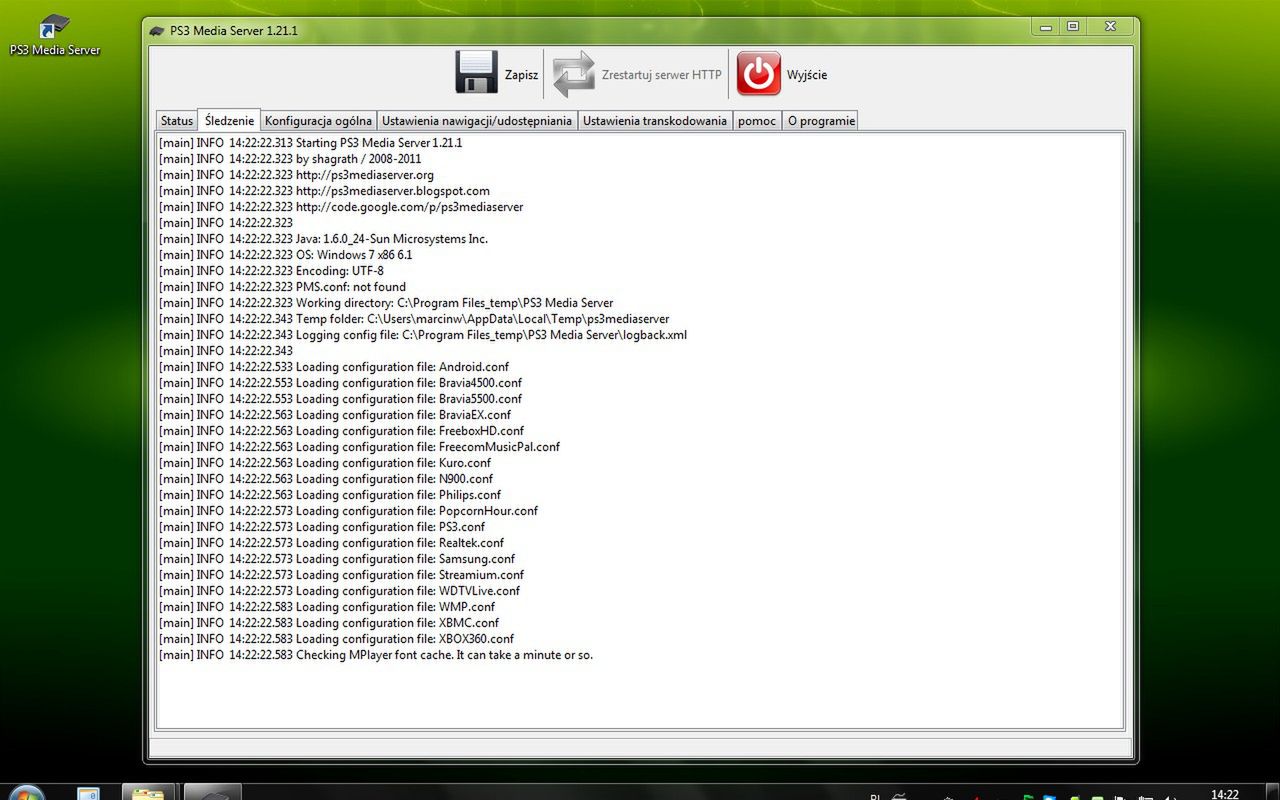Click the Wyjście button label
1280x800 pixels.
coord(807,75)
